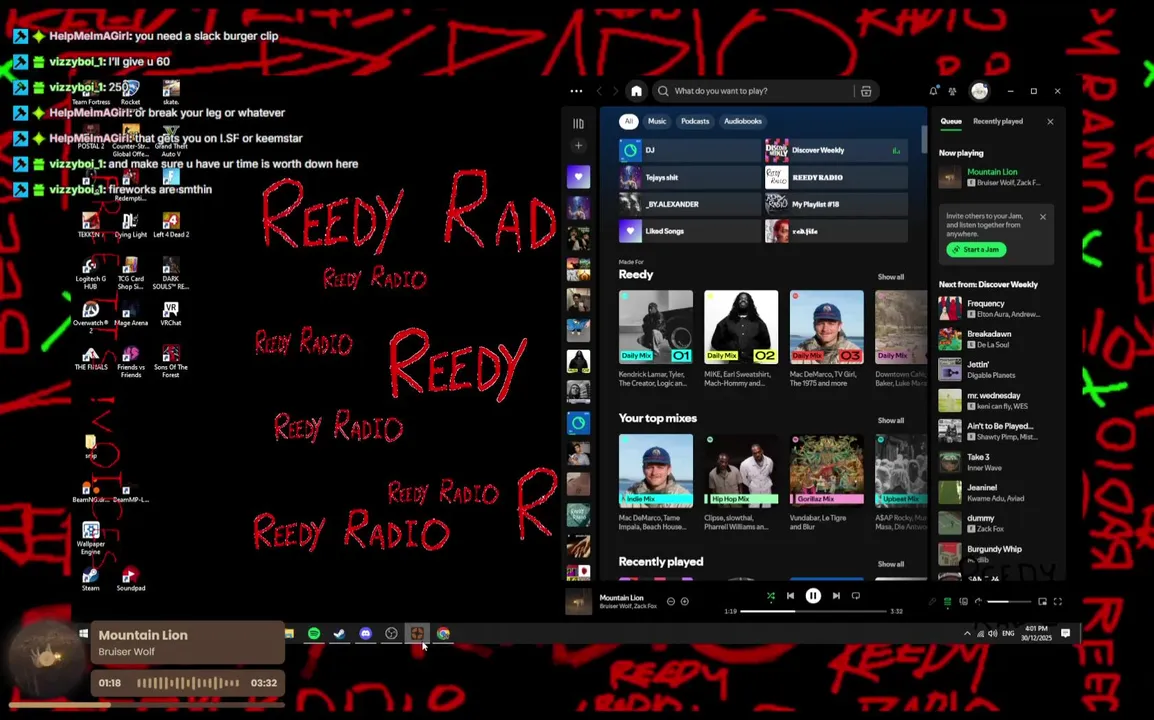Image resolution: width=1154 pixels, height=720 pixels.
Task: Show all in Made For Reedy
Action: 891,278
